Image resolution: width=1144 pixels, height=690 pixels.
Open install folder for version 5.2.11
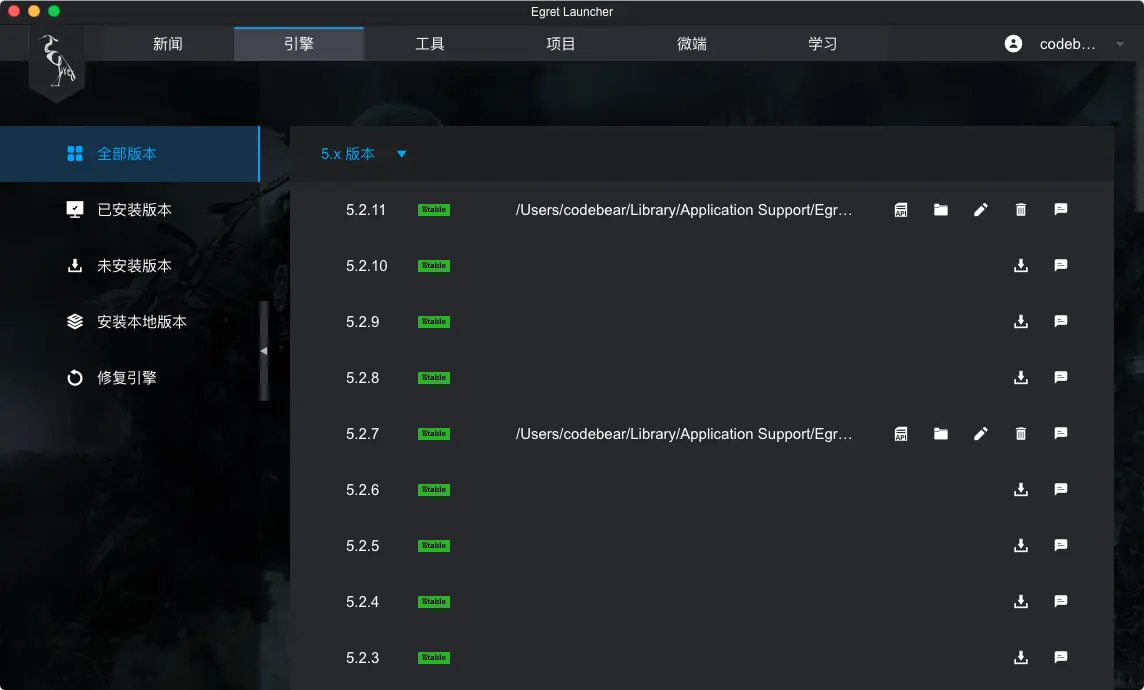pos(941,210)
